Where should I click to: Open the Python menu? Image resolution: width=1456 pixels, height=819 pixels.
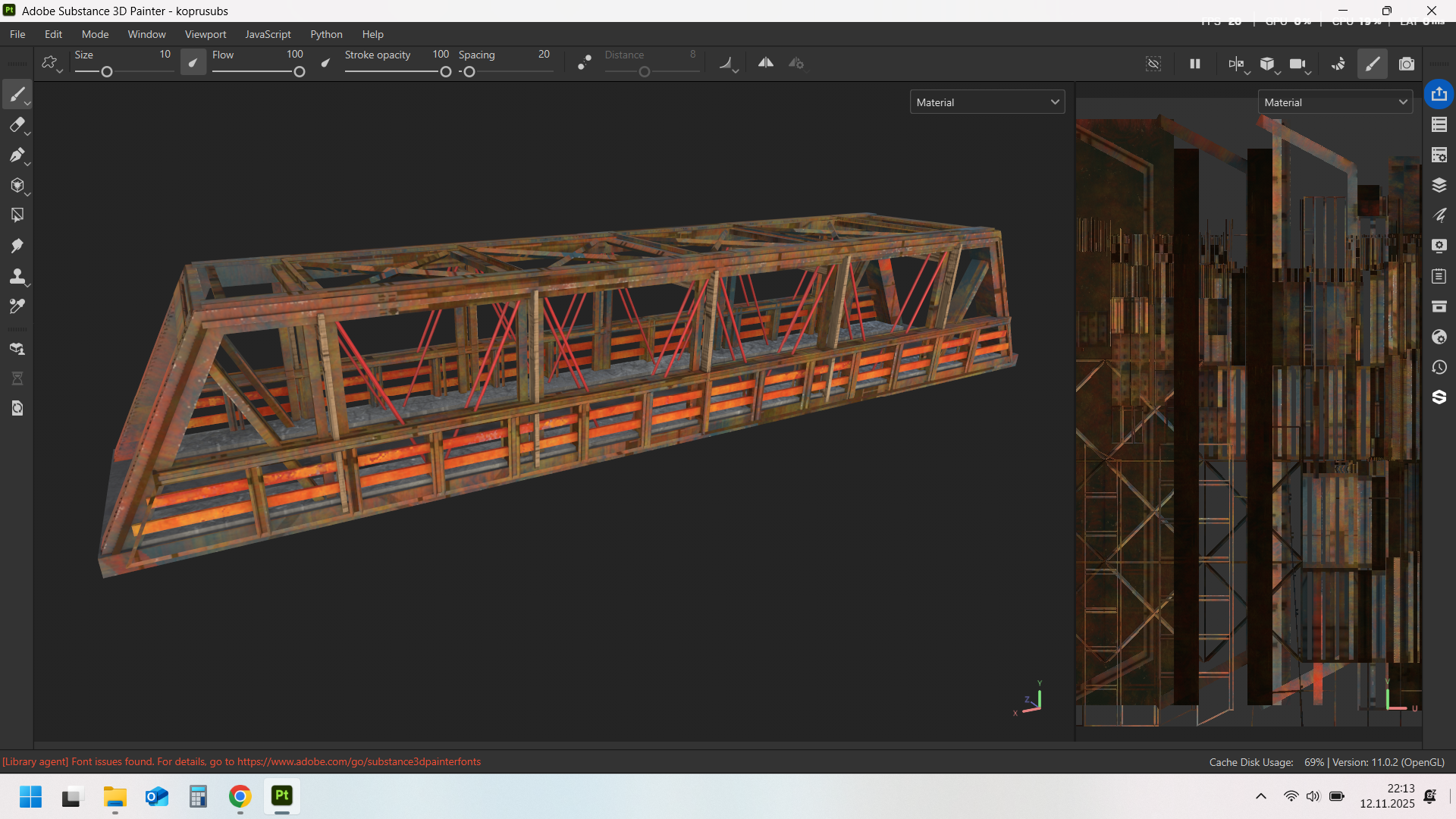[x=326, y=34]
